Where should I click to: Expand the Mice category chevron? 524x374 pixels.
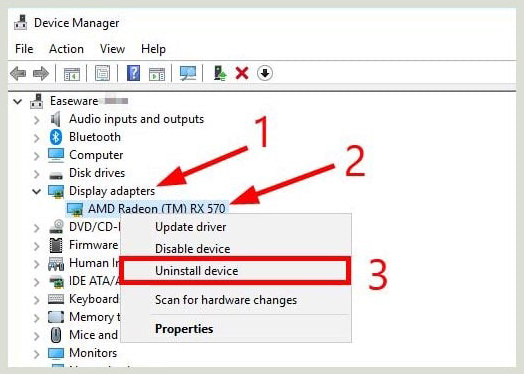point(37,336)
